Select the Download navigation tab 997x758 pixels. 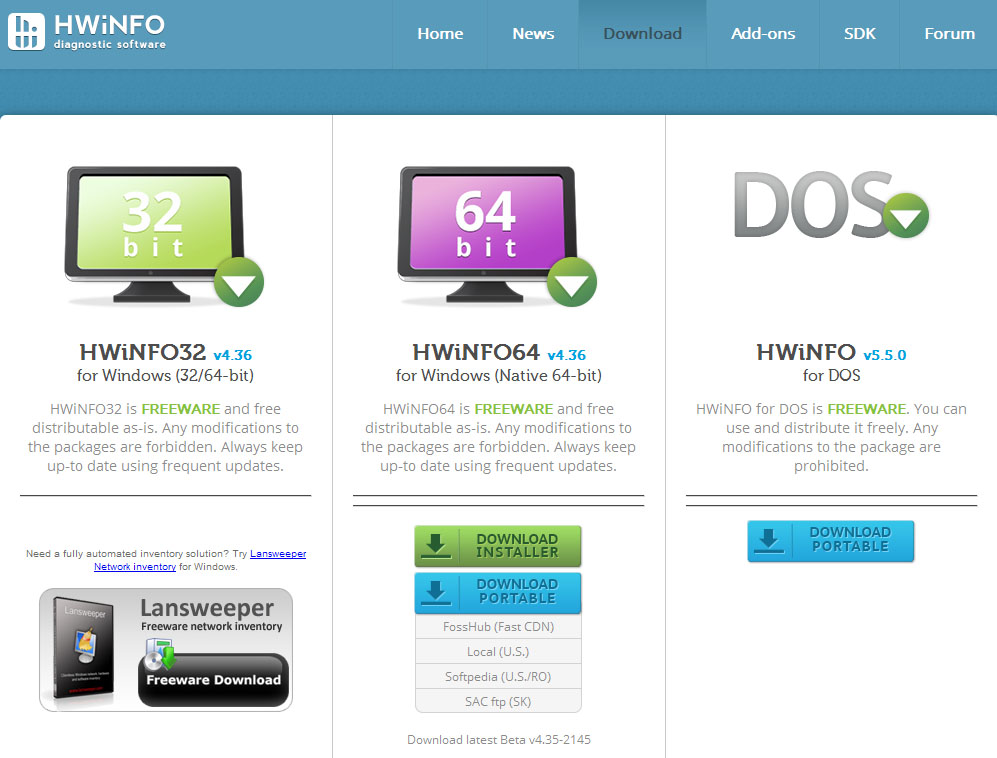point(642,34)
